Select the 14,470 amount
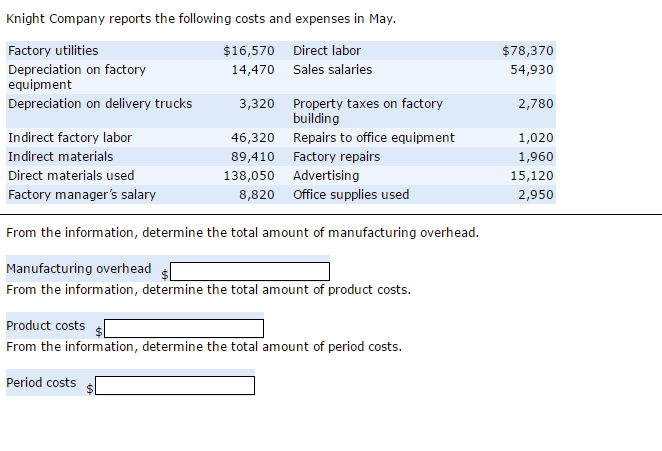Viewport: 662px width, 451px height. coord(253,70)
